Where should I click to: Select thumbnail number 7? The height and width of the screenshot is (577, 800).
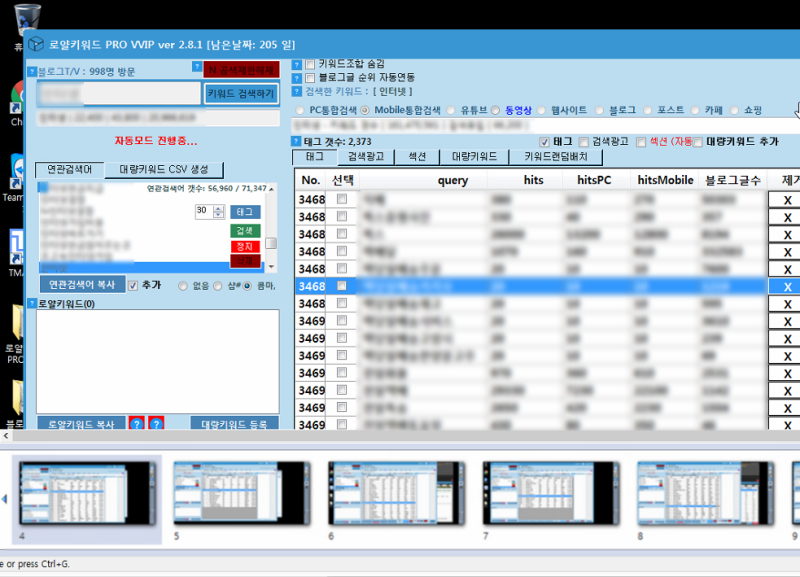(x=551, y=493)
